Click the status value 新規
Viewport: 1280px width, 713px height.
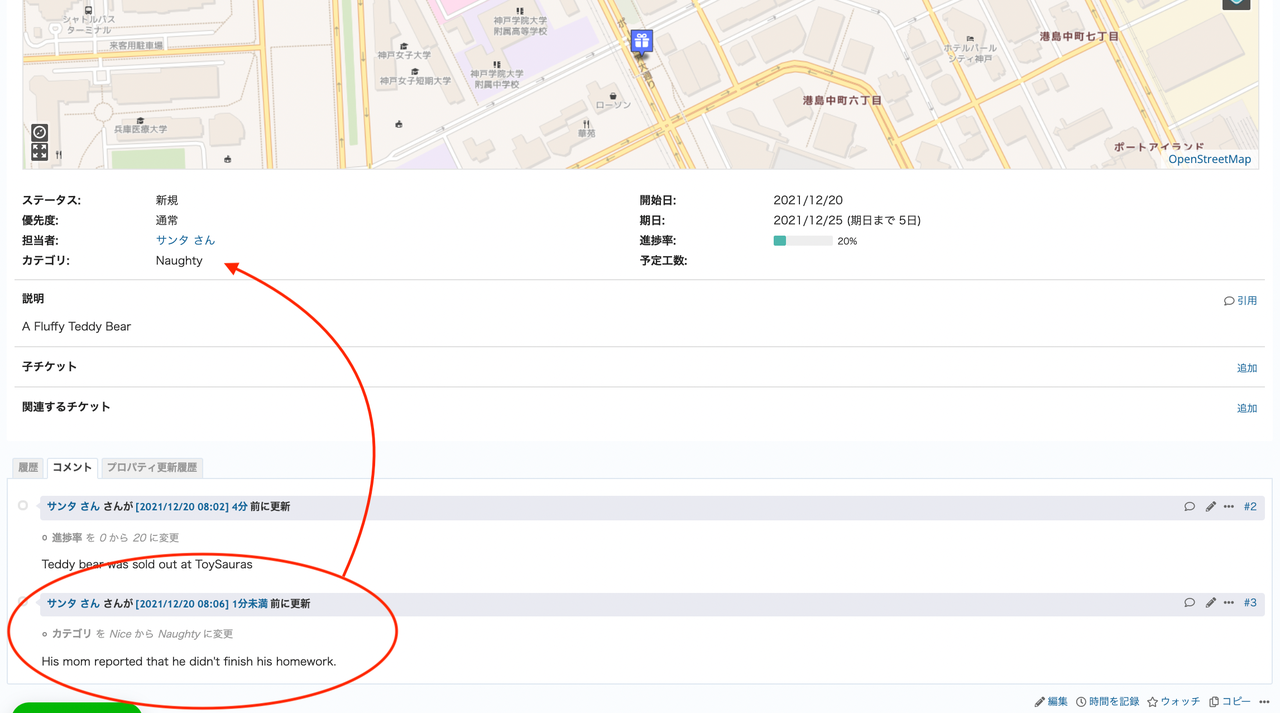[167, 200]
